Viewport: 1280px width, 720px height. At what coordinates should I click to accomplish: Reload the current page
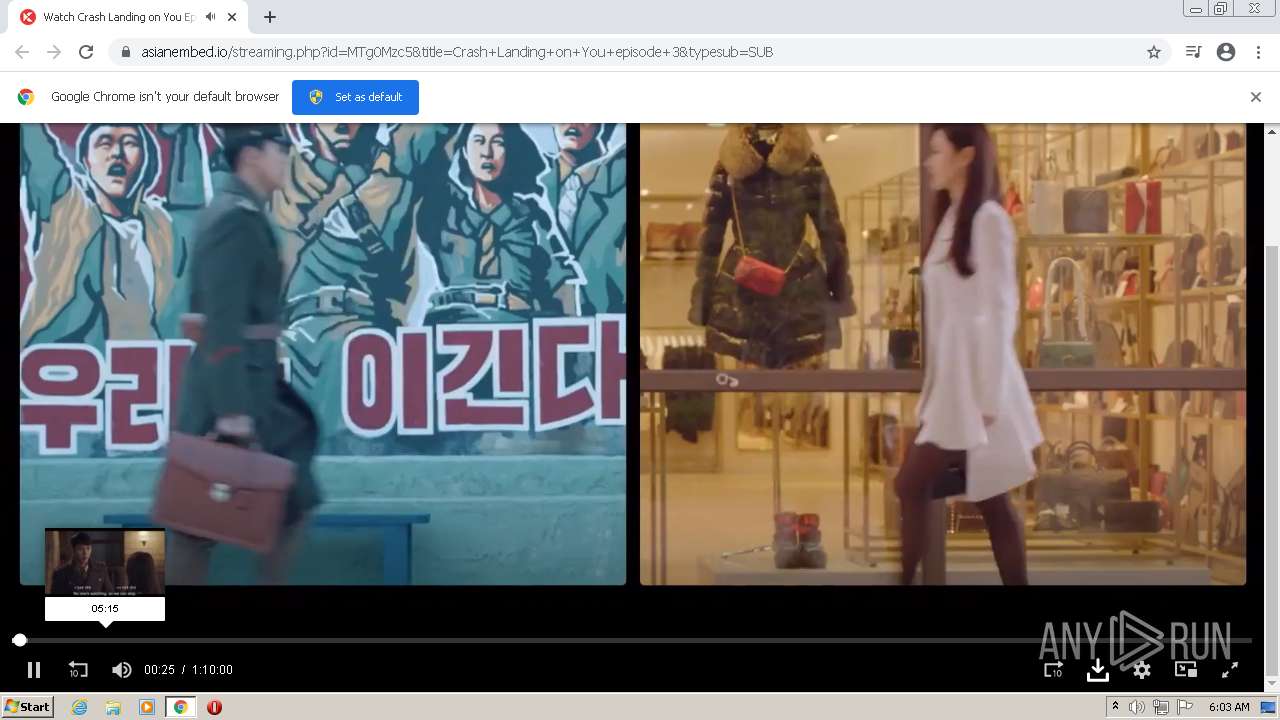[x=86, y=52]
